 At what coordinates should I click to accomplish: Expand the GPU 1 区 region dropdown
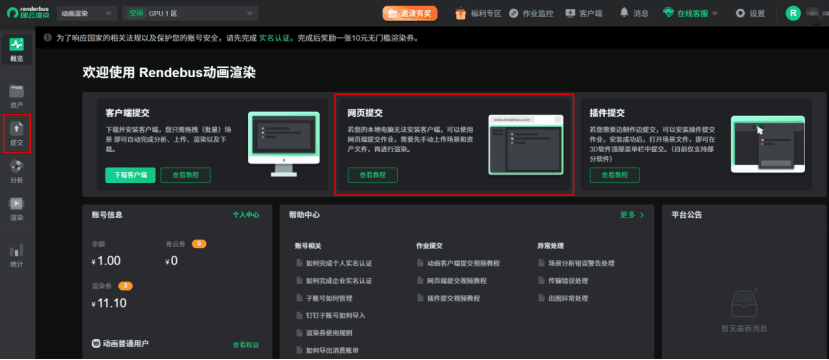[x=190, y=13]
